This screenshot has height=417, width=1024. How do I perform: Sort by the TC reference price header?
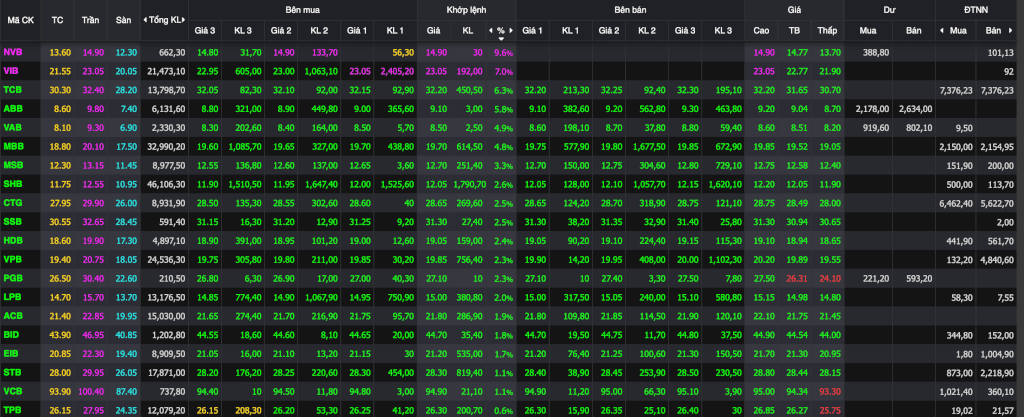point(57,20)
